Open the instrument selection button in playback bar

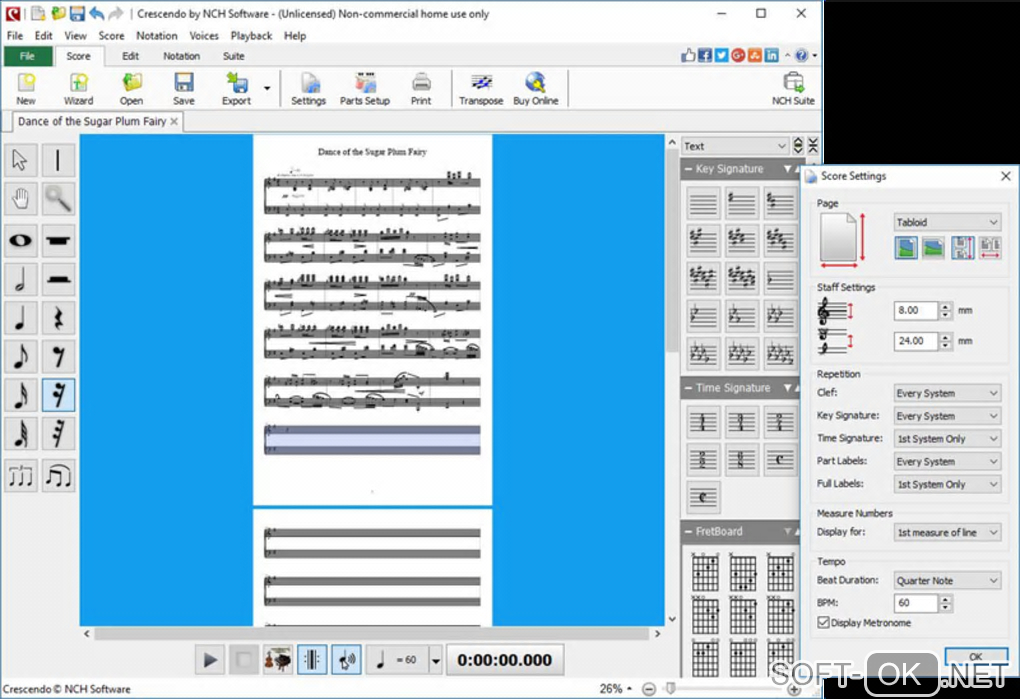278,660
